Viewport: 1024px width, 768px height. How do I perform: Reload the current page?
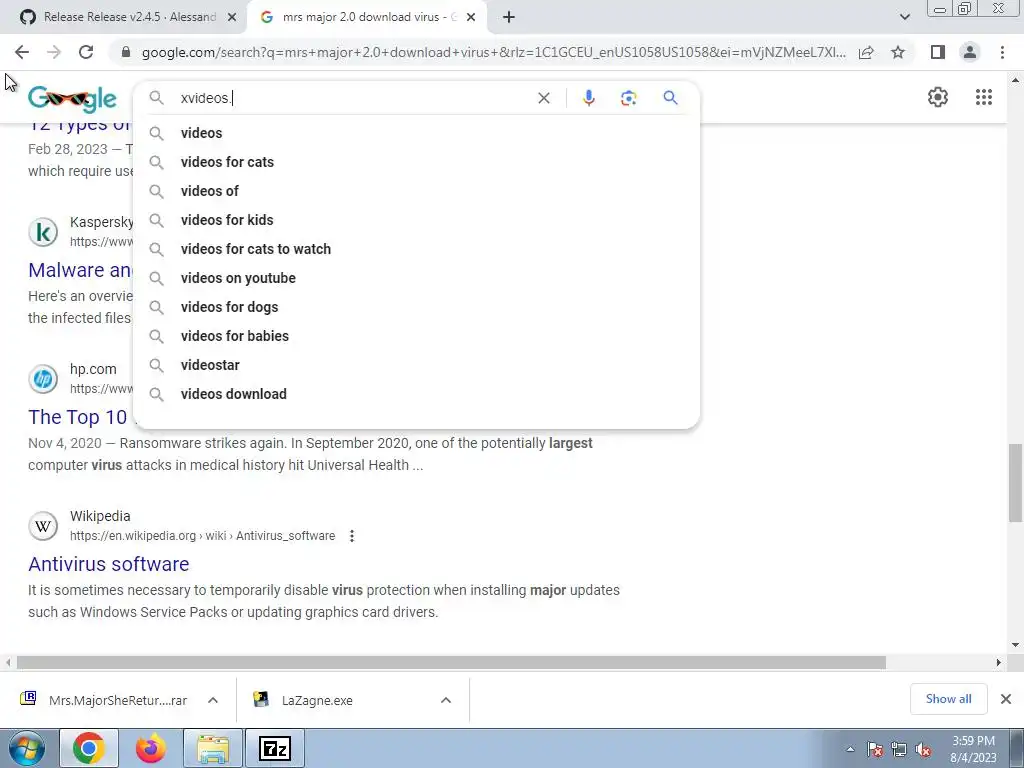pyautogui.click(x=86, y=52)
